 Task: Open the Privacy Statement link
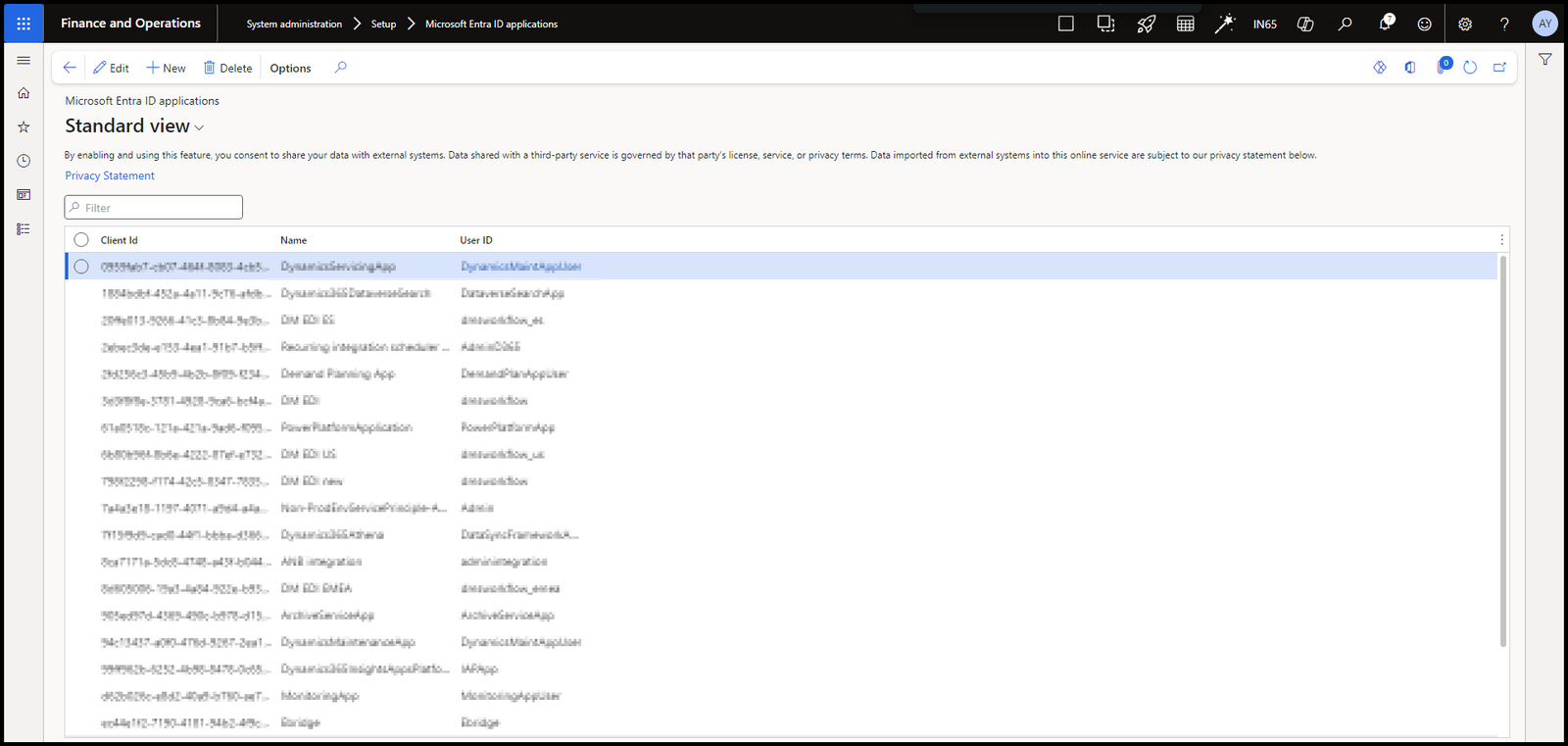point(110,175)
